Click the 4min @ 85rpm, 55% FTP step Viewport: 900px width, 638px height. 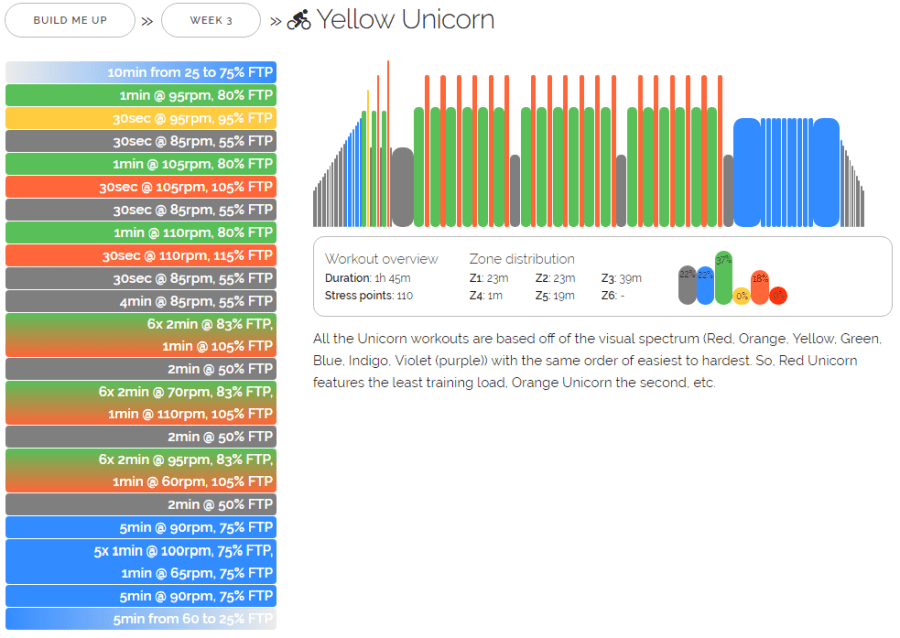(141, 301)
